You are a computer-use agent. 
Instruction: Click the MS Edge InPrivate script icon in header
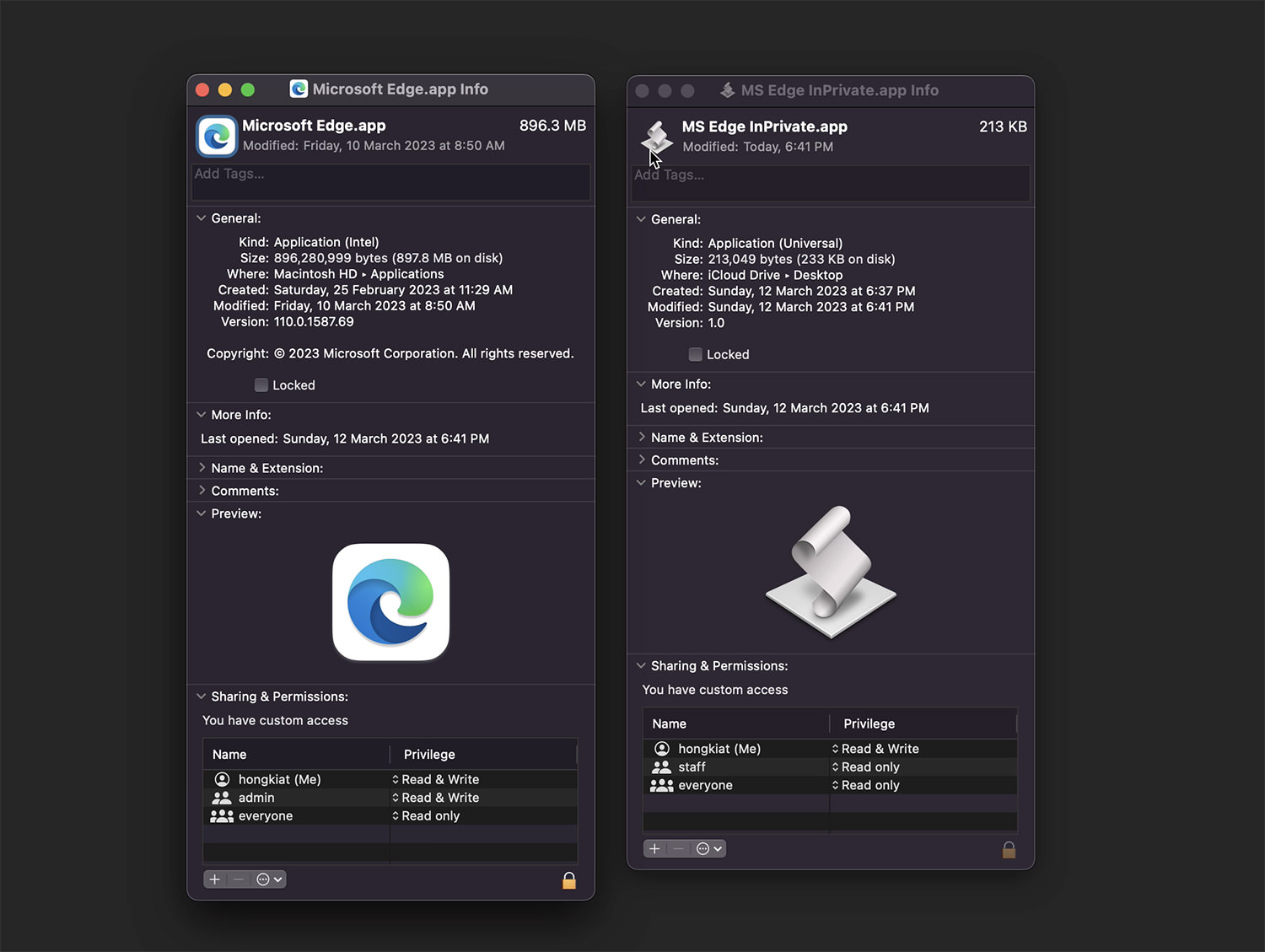(x=656, y=137)
